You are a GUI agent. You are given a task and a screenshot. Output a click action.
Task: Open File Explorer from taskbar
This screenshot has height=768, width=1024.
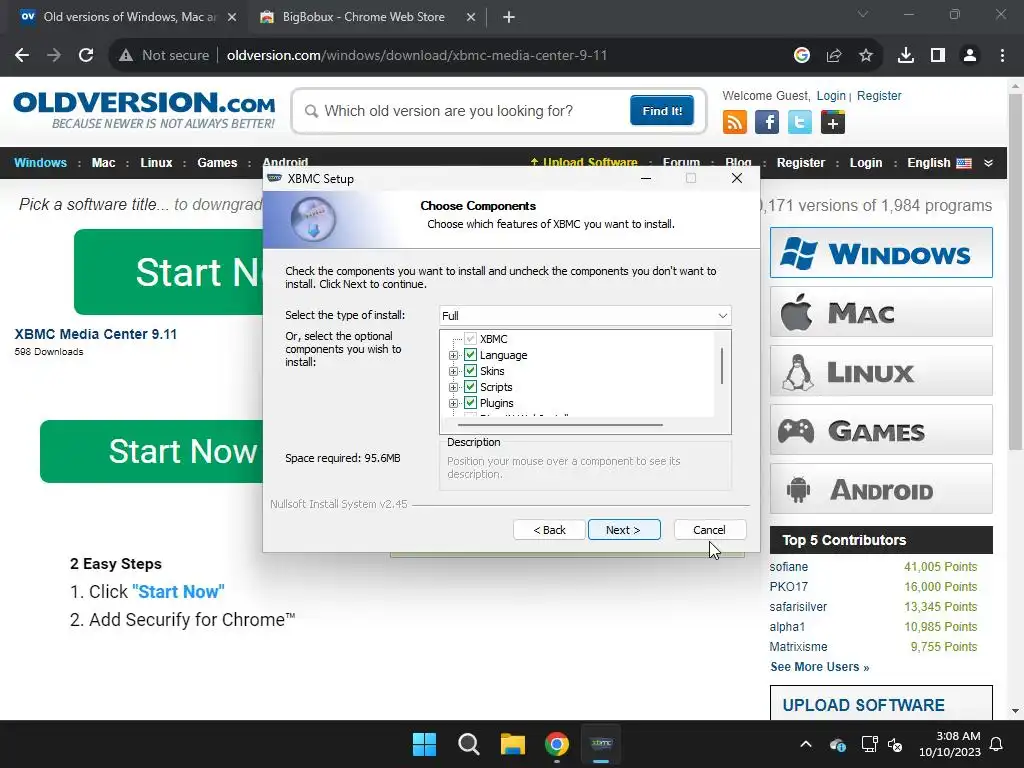(x=513, y=744)
